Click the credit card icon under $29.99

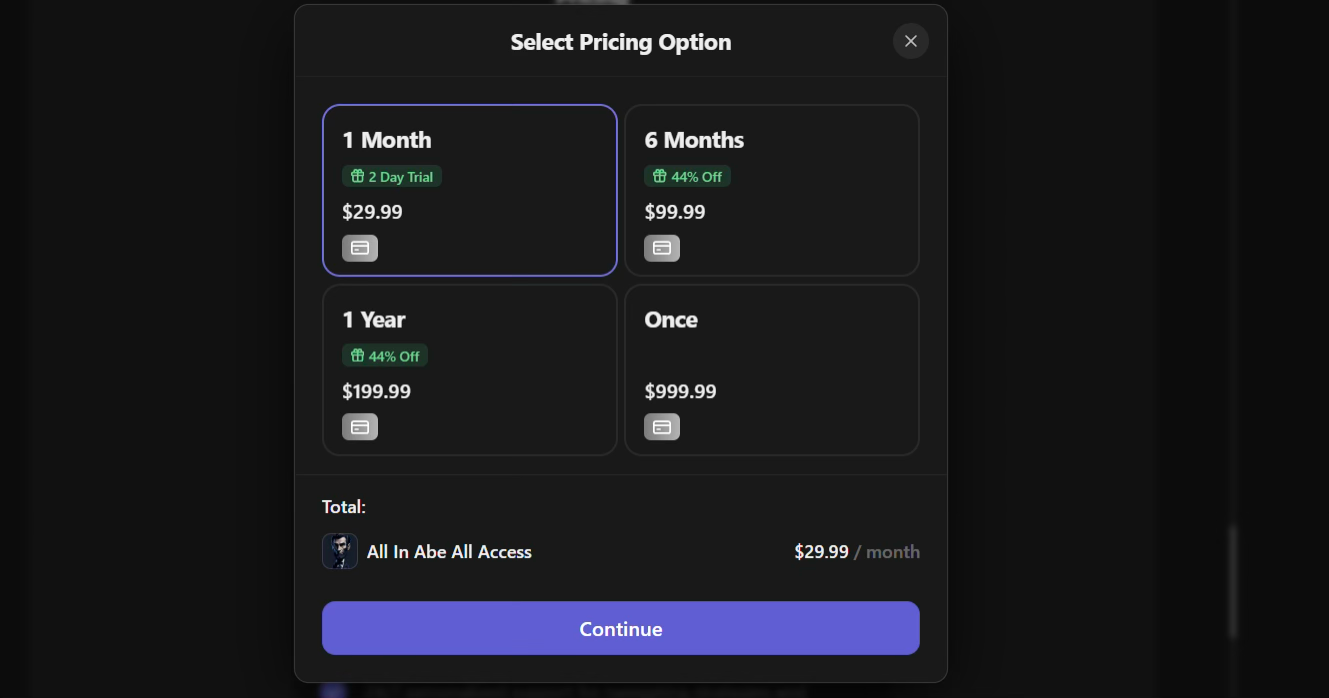click(x=360, y=247)
